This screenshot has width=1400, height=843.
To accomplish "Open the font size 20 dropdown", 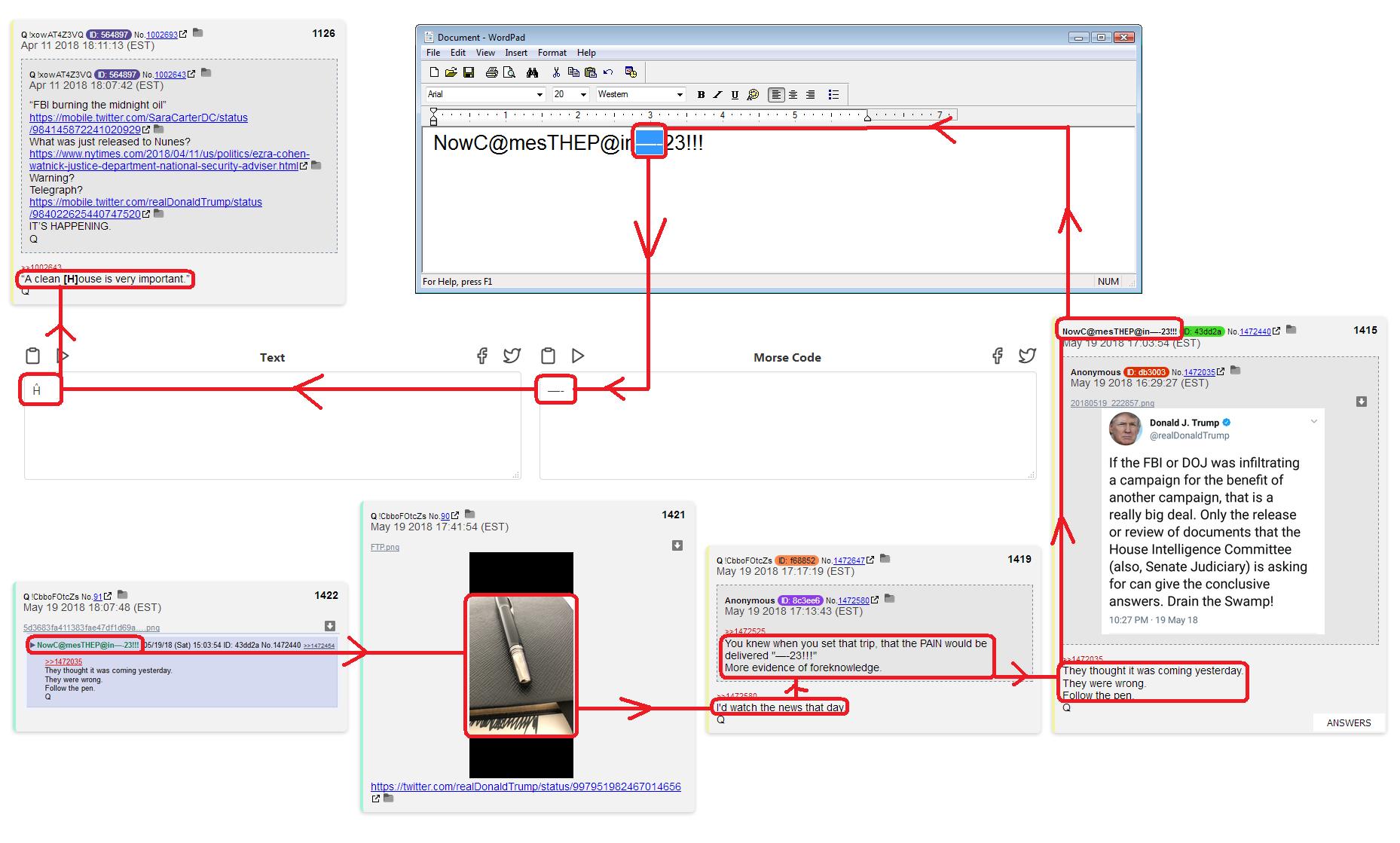I will 583,95.
